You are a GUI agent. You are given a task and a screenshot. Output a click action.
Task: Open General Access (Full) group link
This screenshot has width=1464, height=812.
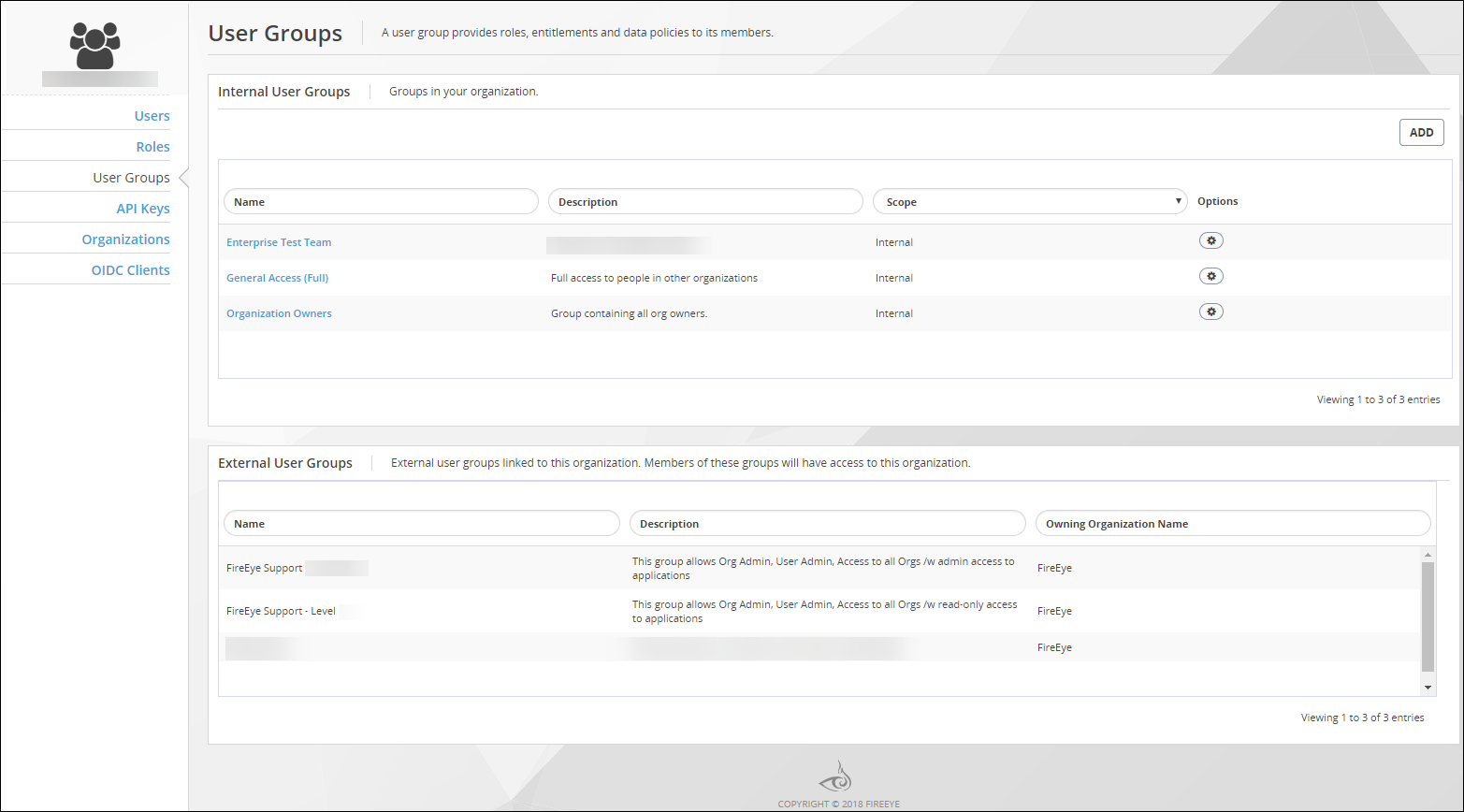coord(277,278)
